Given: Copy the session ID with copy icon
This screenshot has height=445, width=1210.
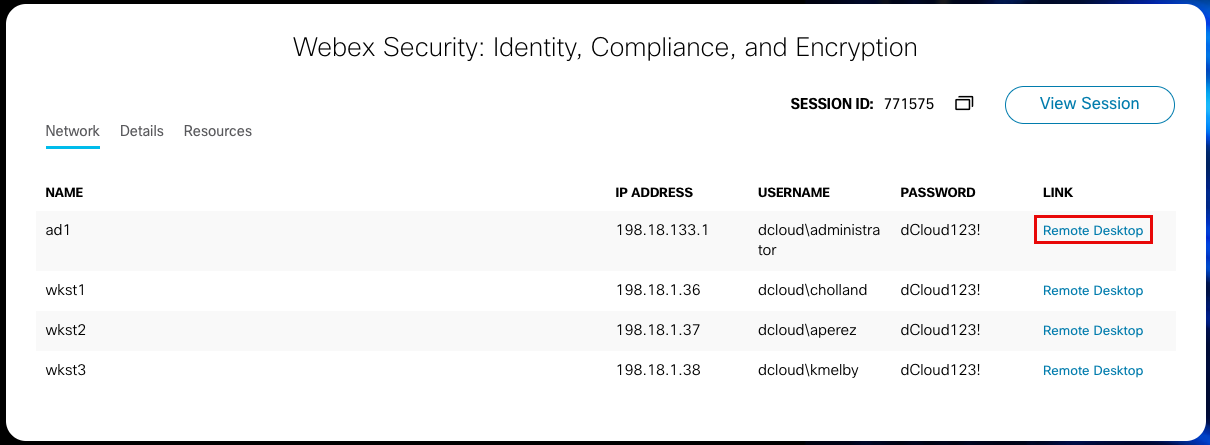Looking at the screenshot, I should click(964, 103).
